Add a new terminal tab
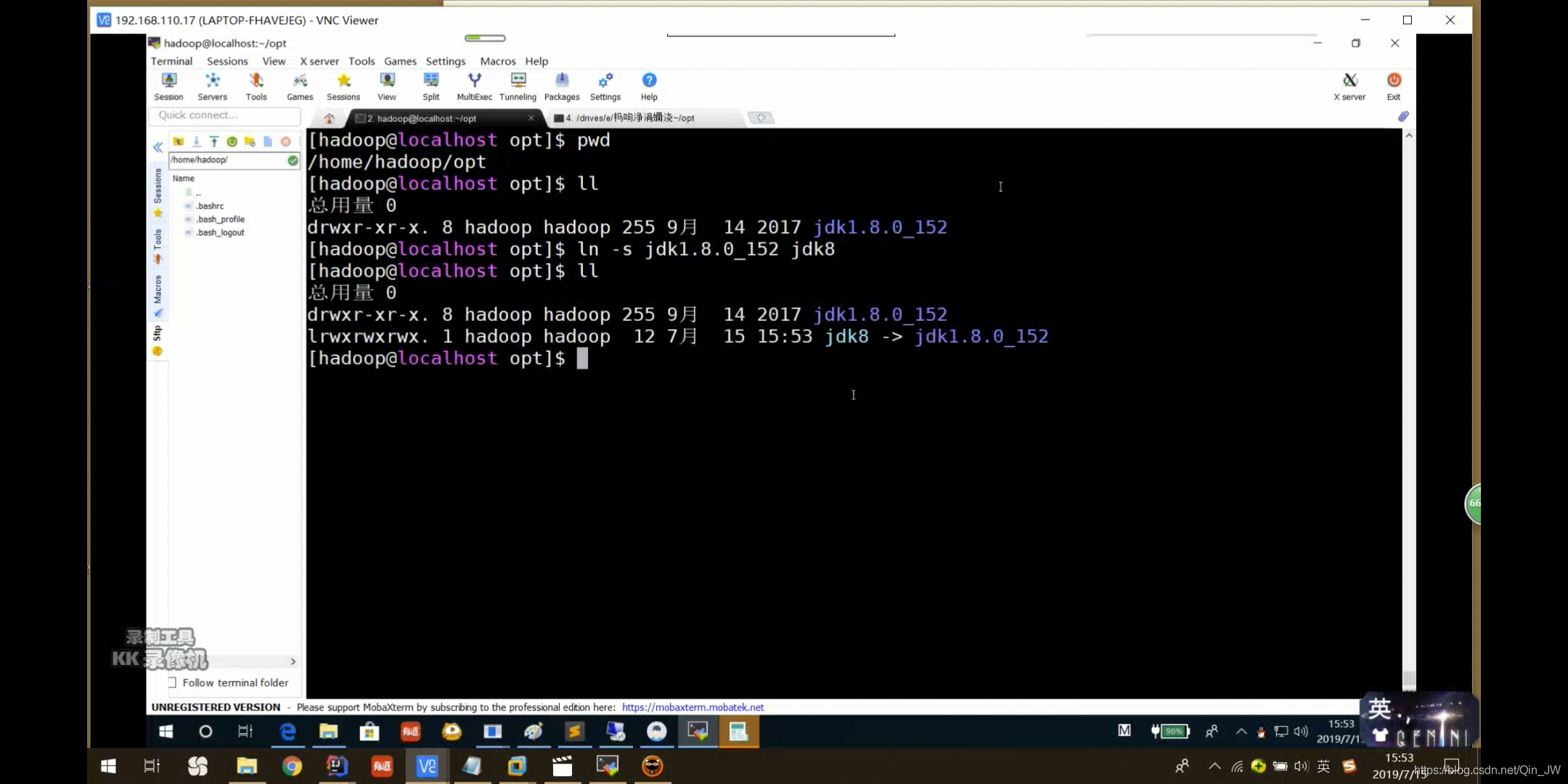This screenshot has height=784, width=1568. (x=761, y=118)
